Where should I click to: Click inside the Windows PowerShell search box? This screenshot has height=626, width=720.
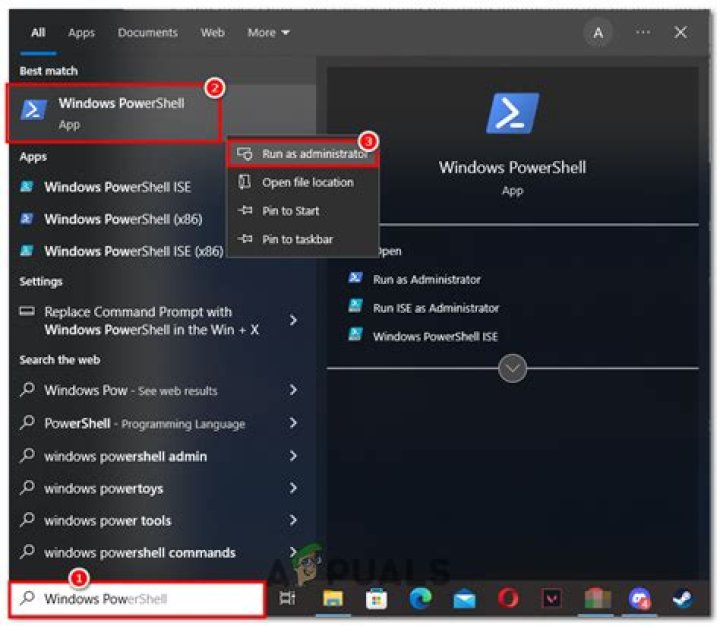pos(137,598)
